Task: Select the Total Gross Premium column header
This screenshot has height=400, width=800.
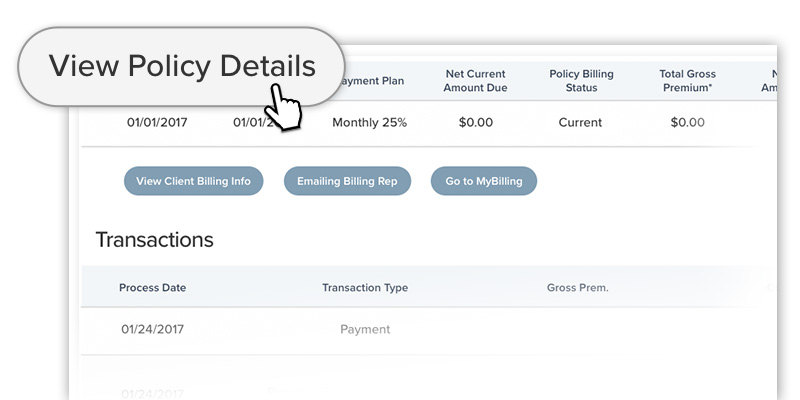Action: pos(687,81)
